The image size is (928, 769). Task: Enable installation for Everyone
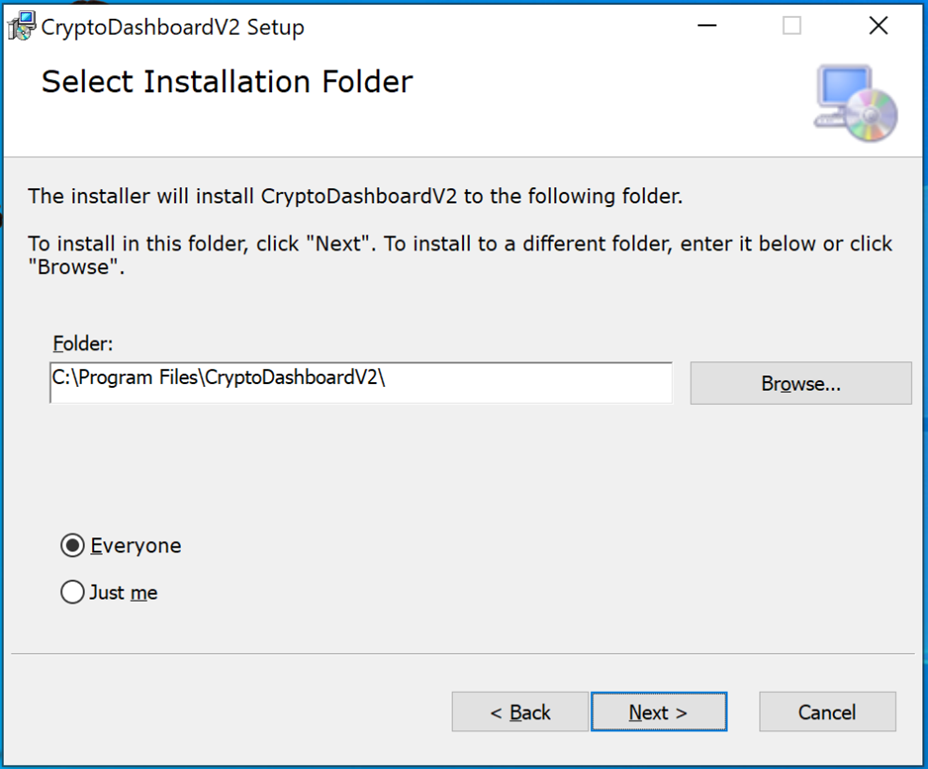point(71,545)
